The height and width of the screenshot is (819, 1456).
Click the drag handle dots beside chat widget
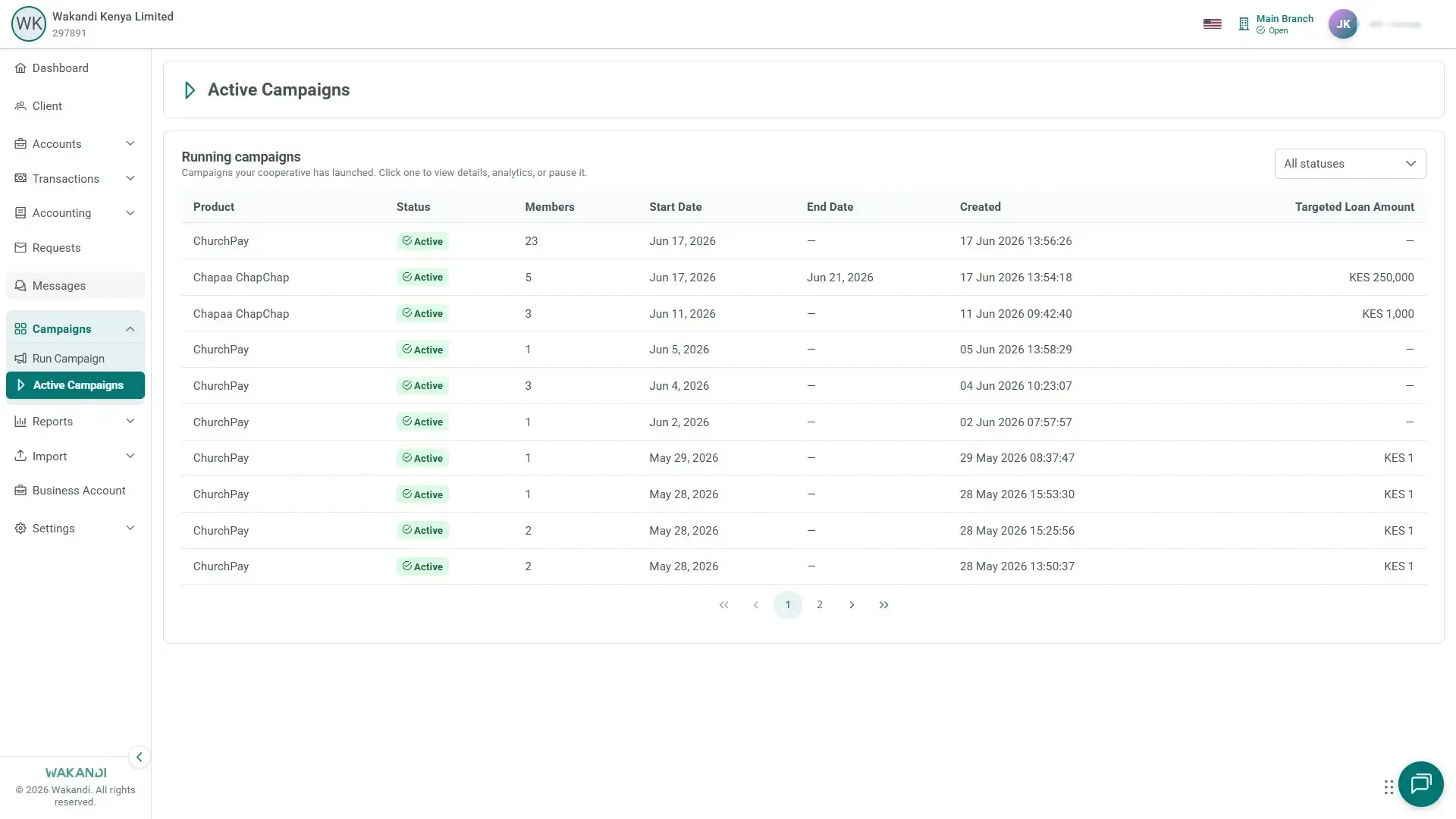tap(1389, 787)
